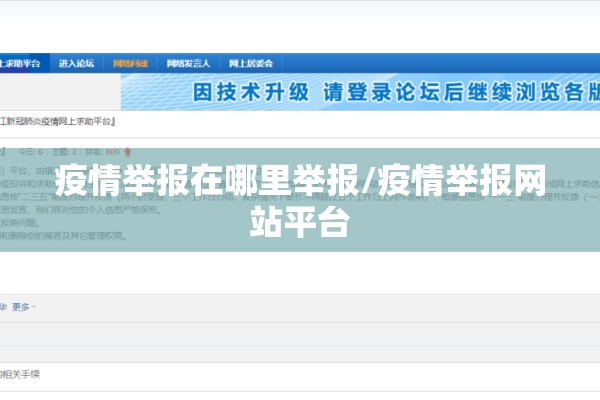The height and width of the screenshot is (400, 600).
Task: Select the highlighted 网络问政 tab
Action: coord(130,63)
